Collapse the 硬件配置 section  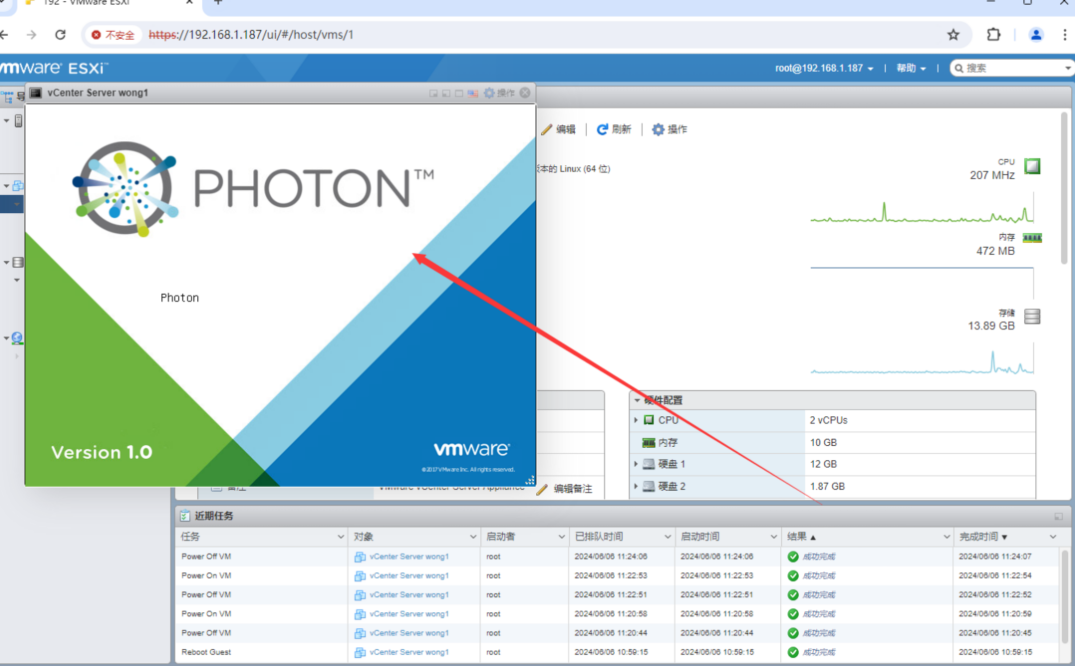(x=637, y=400)
